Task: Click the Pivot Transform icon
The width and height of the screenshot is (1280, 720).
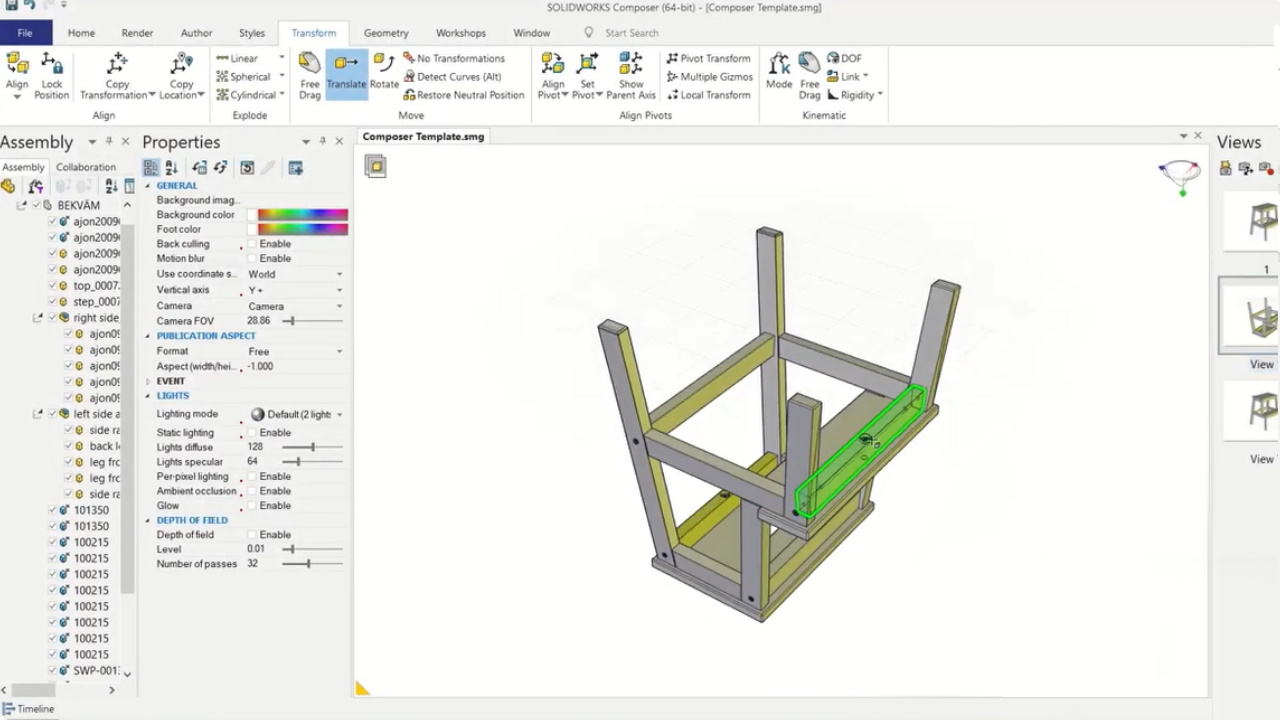Action: 708,58
